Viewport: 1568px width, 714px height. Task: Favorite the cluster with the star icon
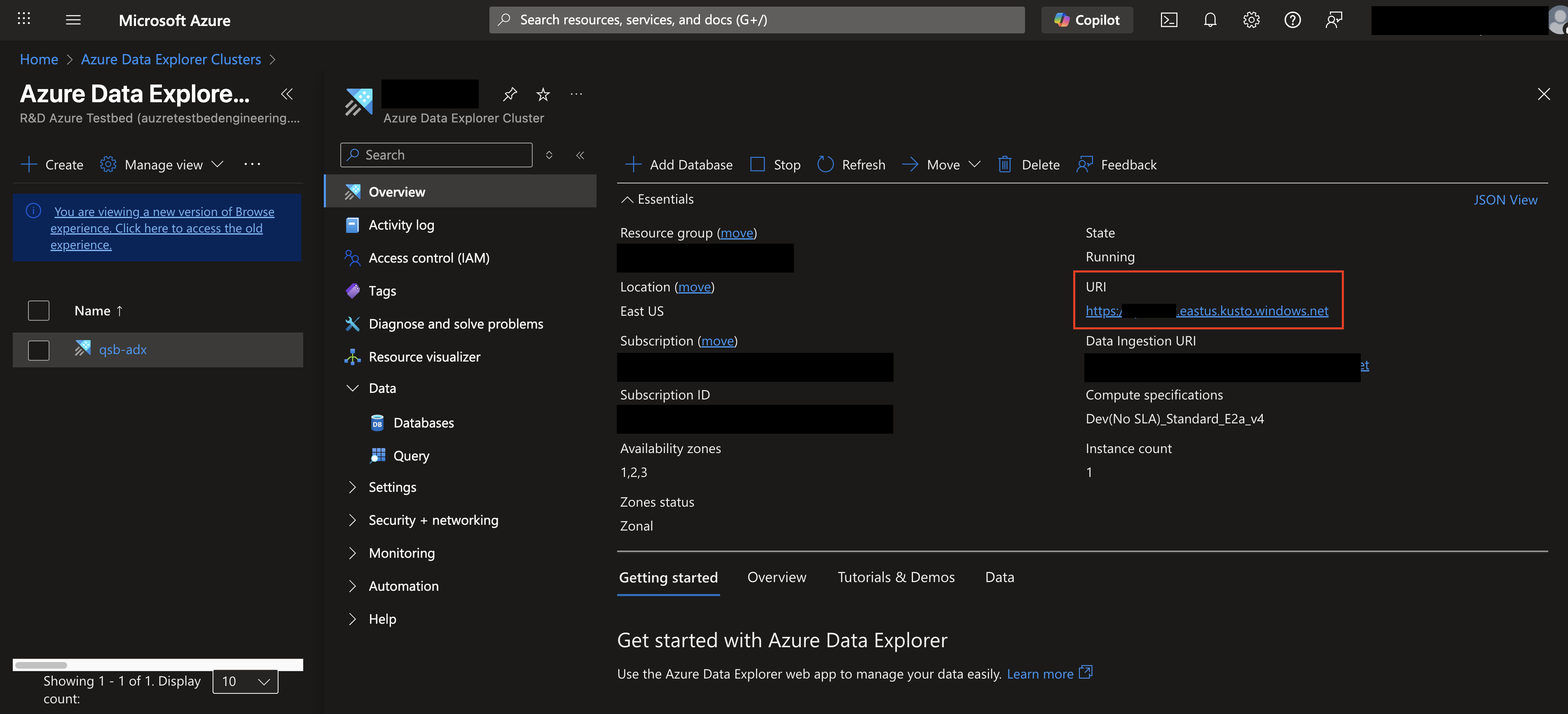point(543,94)
